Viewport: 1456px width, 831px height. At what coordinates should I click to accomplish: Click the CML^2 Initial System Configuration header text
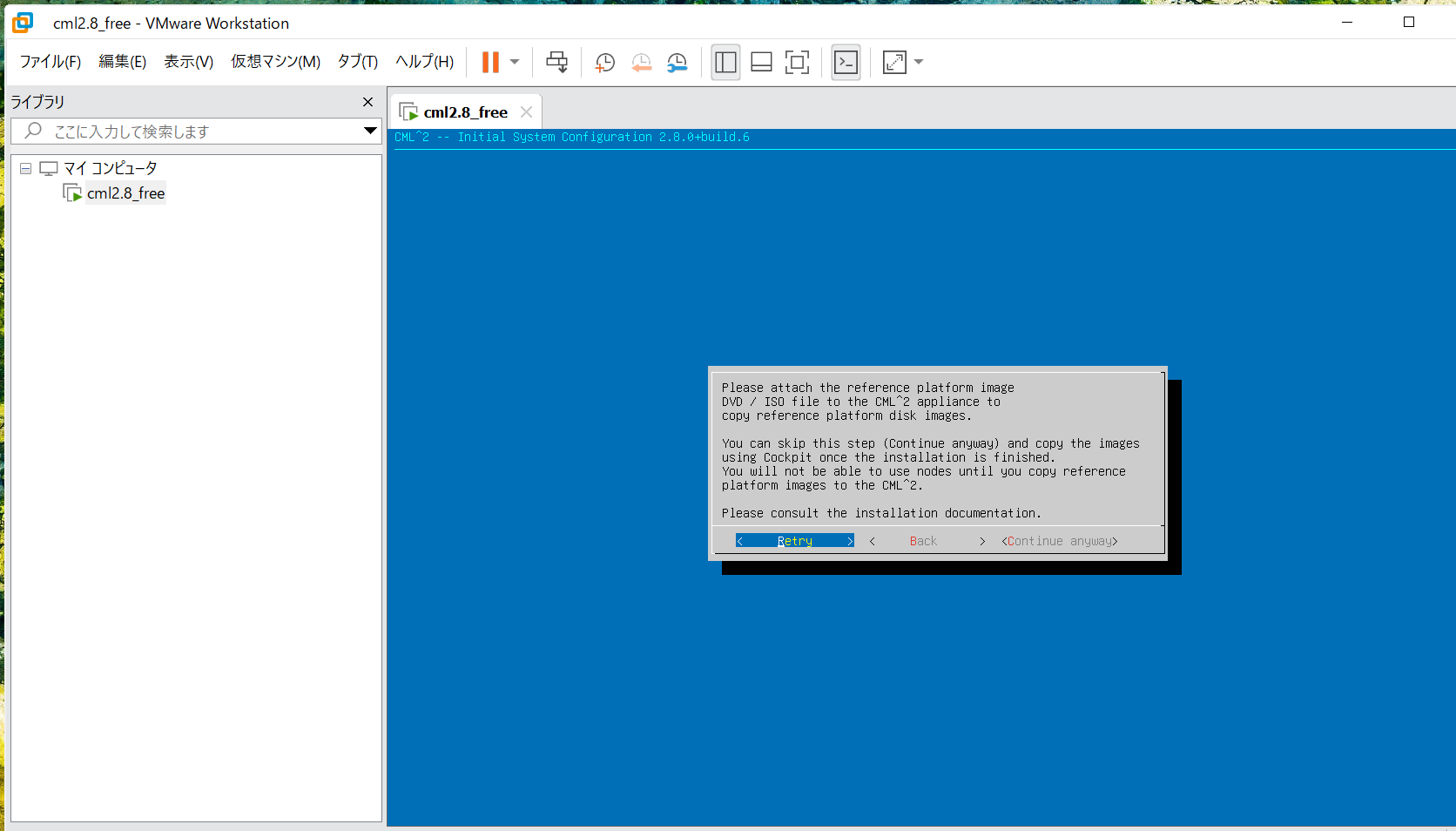coord(572,137)
